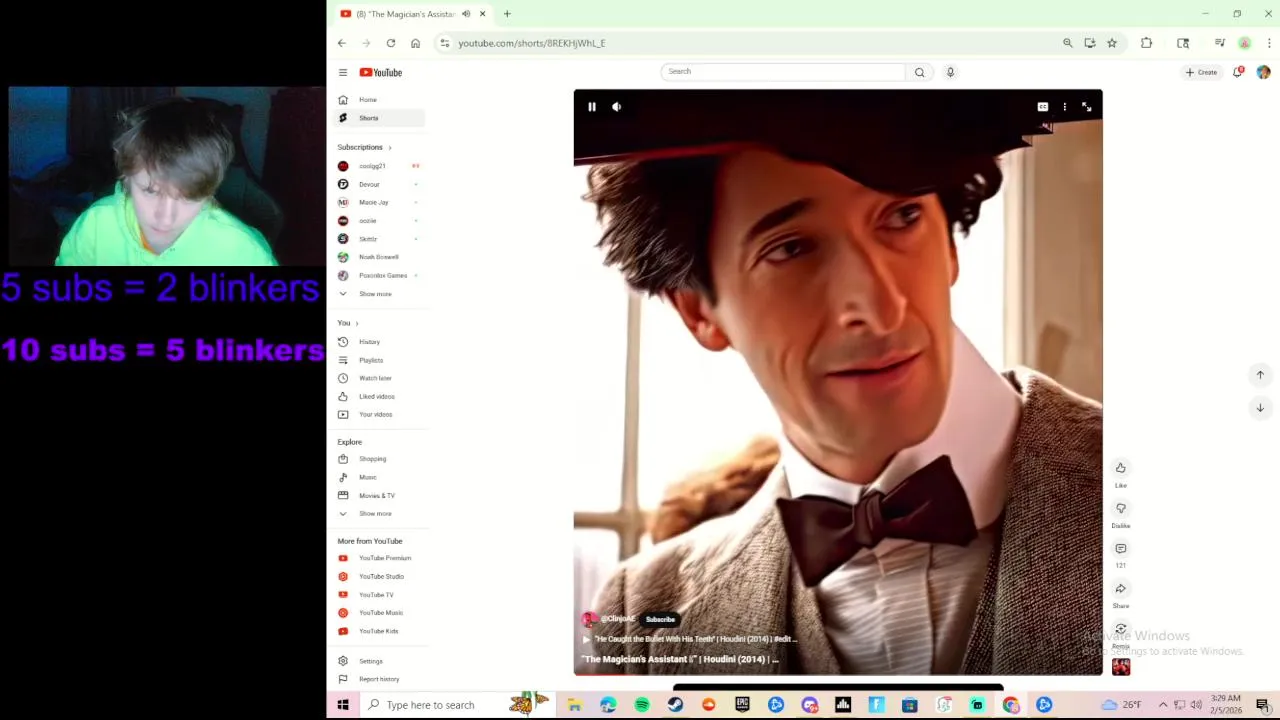1280x720 pixels.
Task: Remix this Short
Action: (x=1121, y=629)
